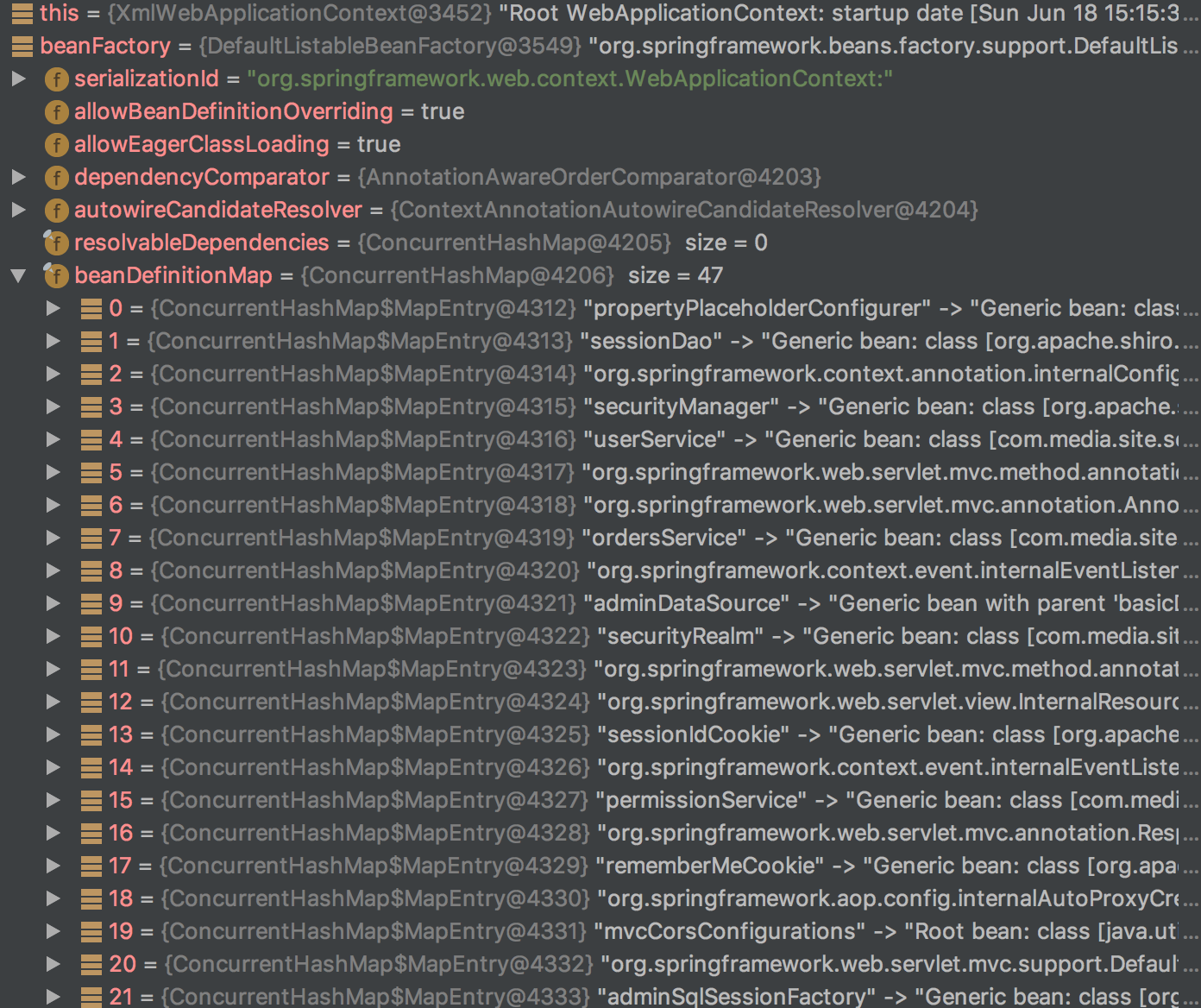Select the allowEagerClassLoading = true row
Screen dimensions: 1201x1008
tap(600, 144)
